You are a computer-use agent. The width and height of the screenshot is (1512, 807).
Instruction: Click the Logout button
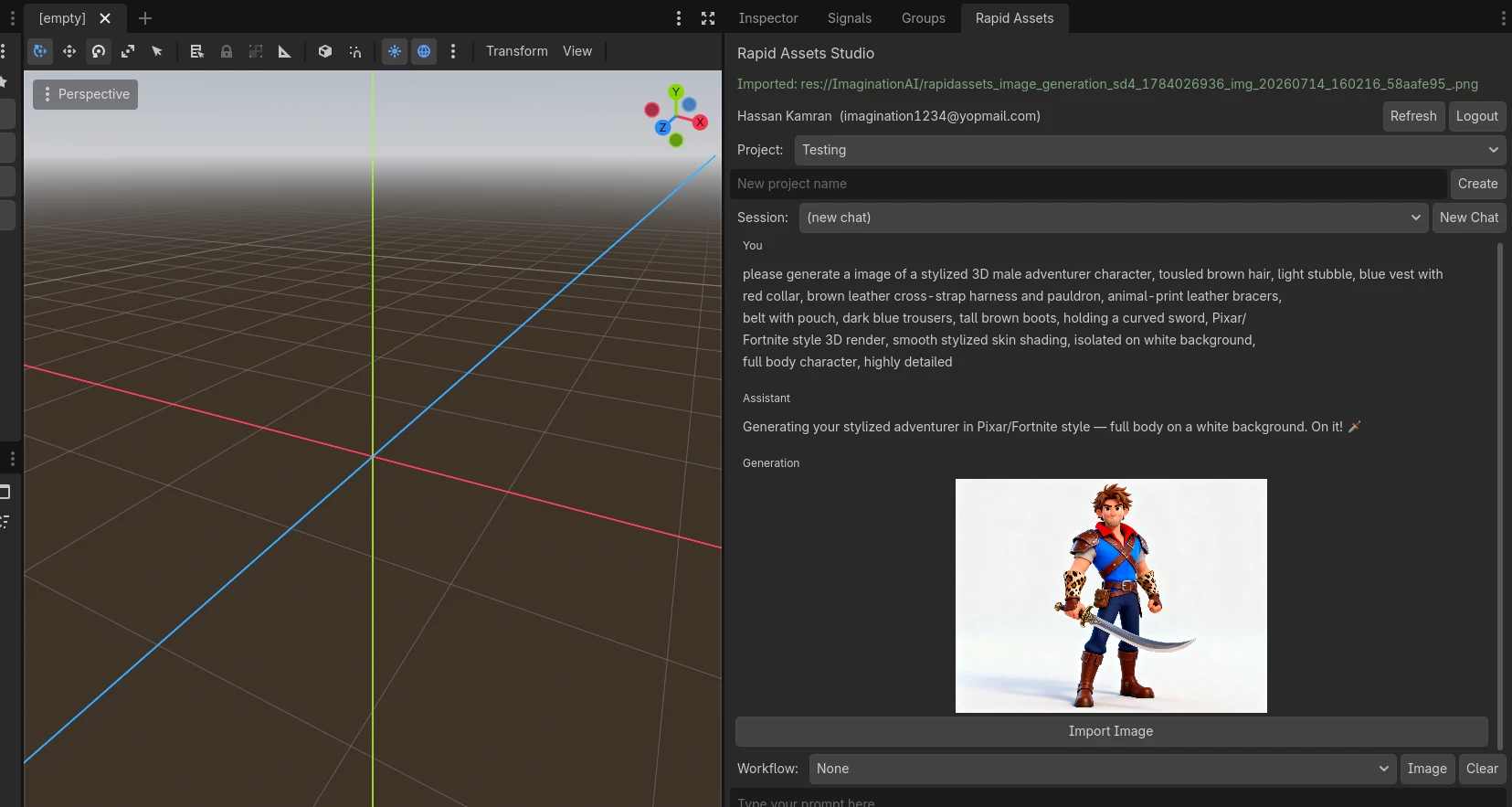coord(1477,116)
